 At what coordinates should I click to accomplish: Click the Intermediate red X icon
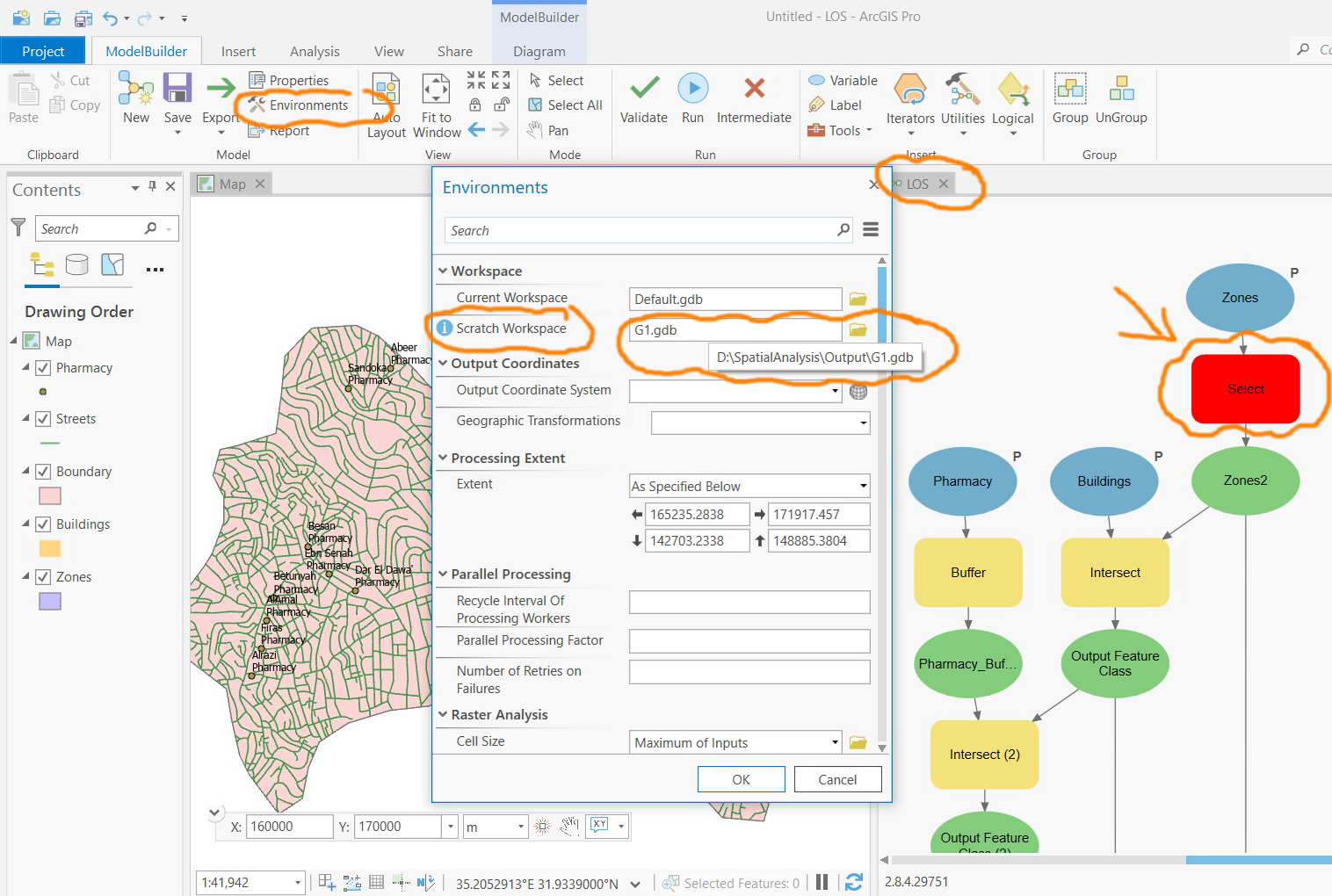coord(754,89)
